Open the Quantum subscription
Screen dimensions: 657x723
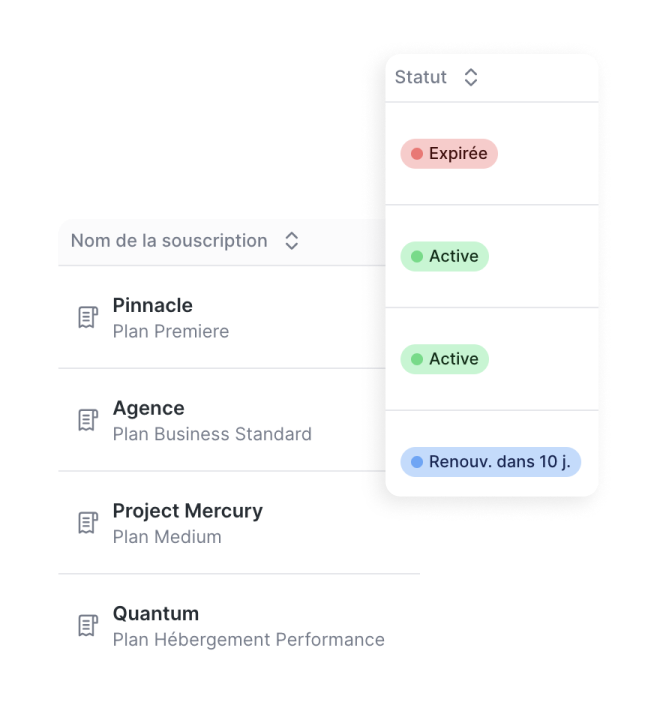point(155,614)
